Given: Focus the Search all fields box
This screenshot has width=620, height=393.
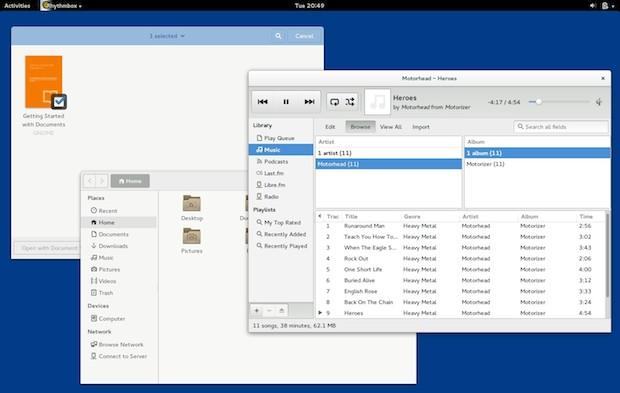Looking at the screenshot, I should (561, 127).
